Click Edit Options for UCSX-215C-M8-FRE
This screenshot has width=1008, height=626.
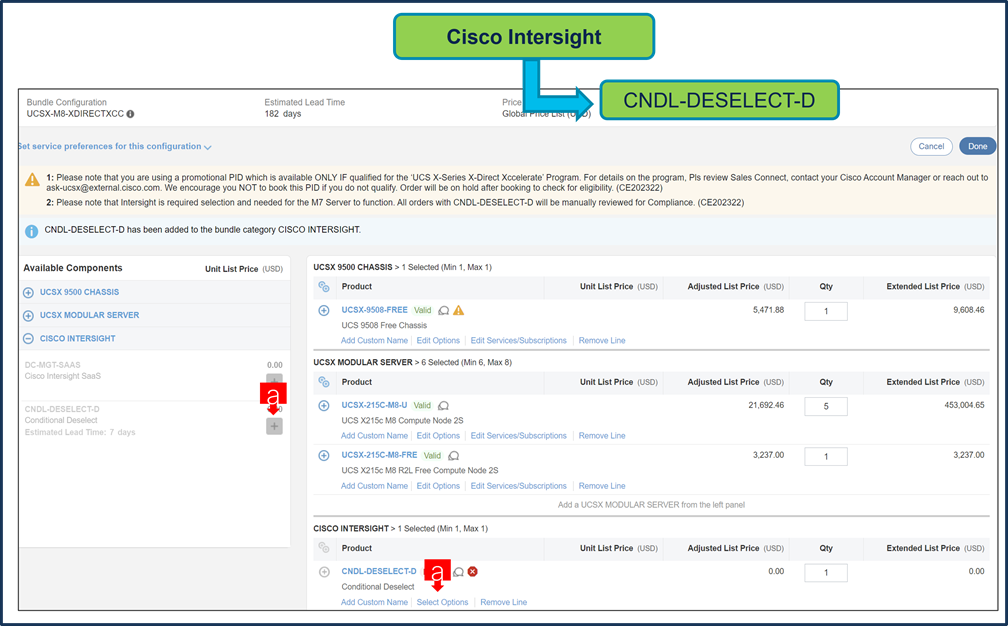tap(438, 486)
